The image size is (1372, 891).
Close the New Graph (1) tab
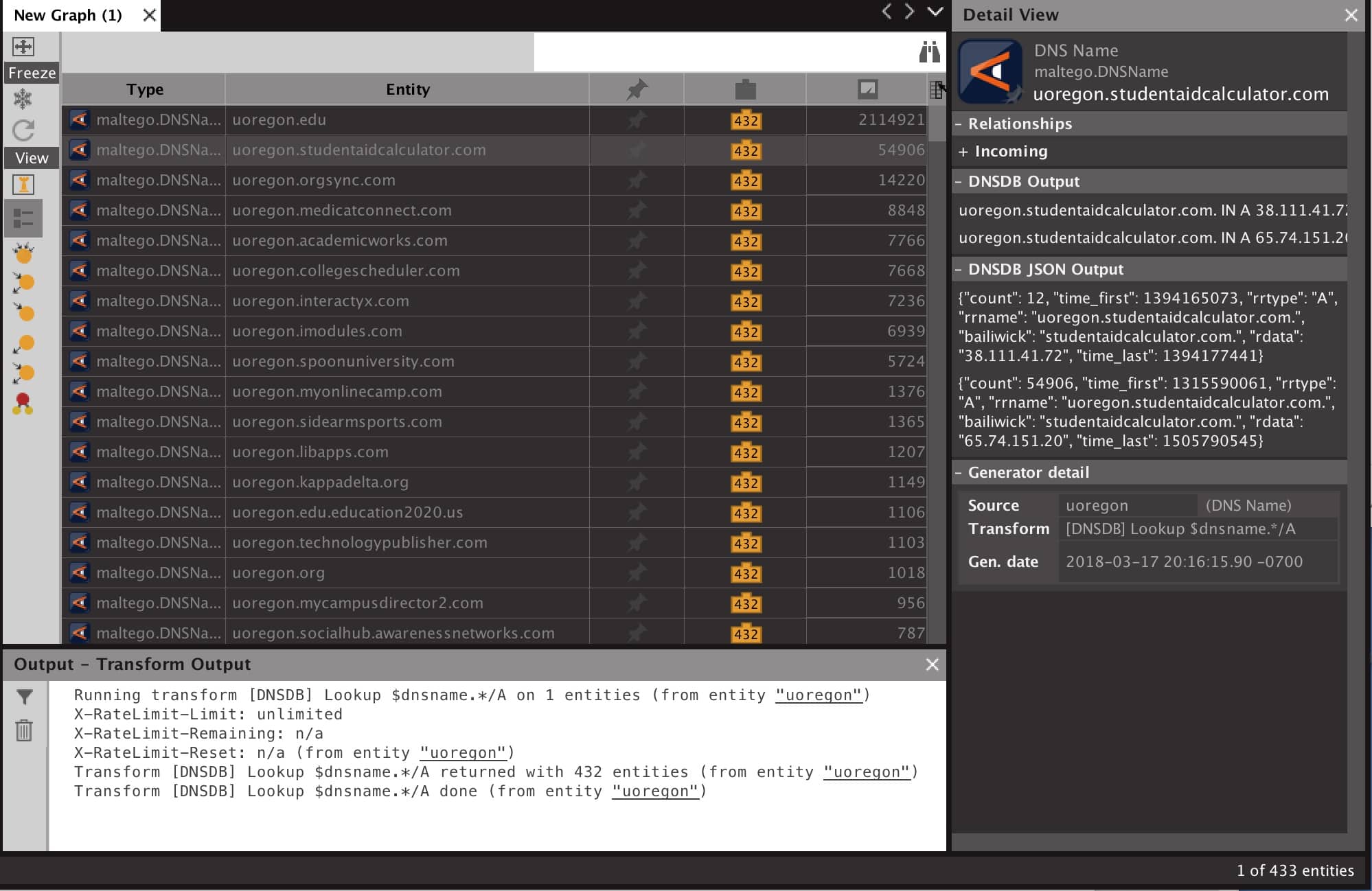pos(149,15)
